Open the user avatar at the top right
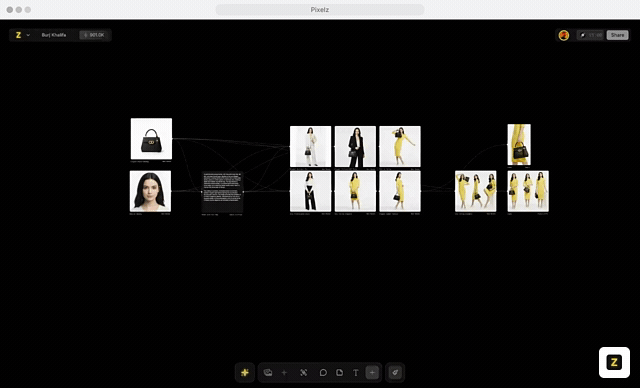This screenshot has height=388, width=640. point(564,35)
